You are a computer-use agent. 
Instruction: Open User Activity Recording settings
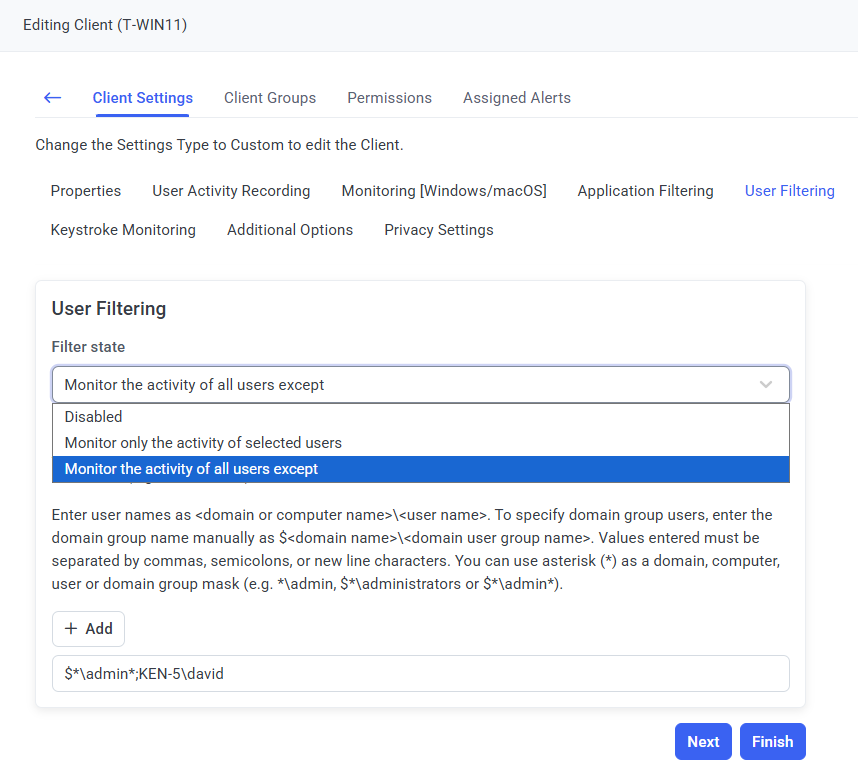click(231, 191)
